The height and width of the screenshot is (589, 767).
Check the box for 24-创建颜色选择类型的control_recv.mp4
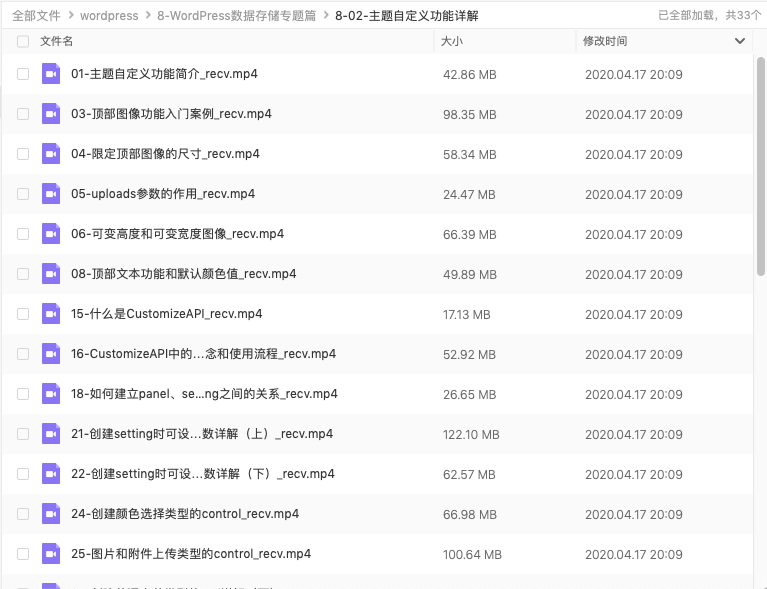tap(23, 514)
